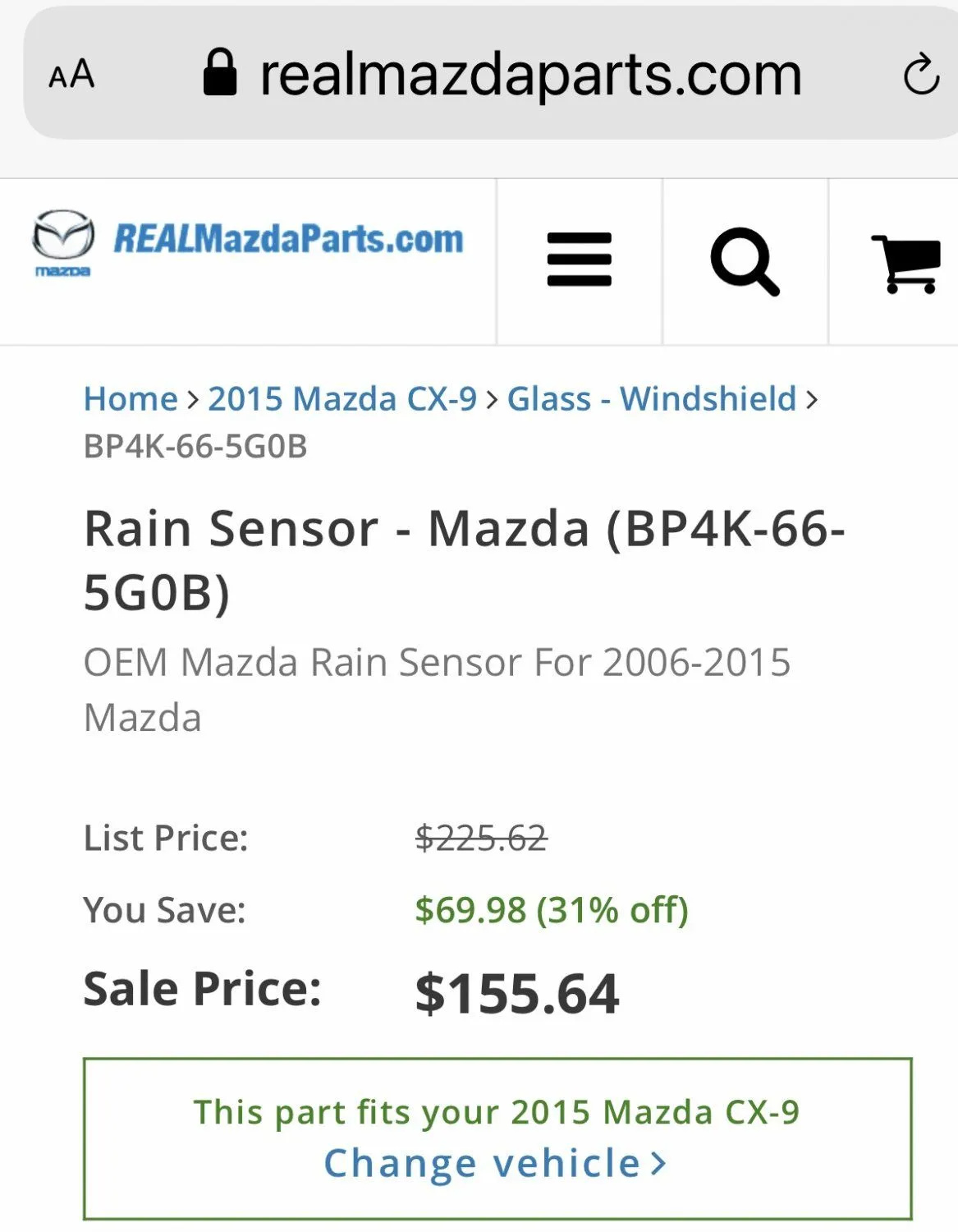Select the Rain Sensor product title
Screen dimensions: 958x1232
pyautogui.click(x=465, y=559)
